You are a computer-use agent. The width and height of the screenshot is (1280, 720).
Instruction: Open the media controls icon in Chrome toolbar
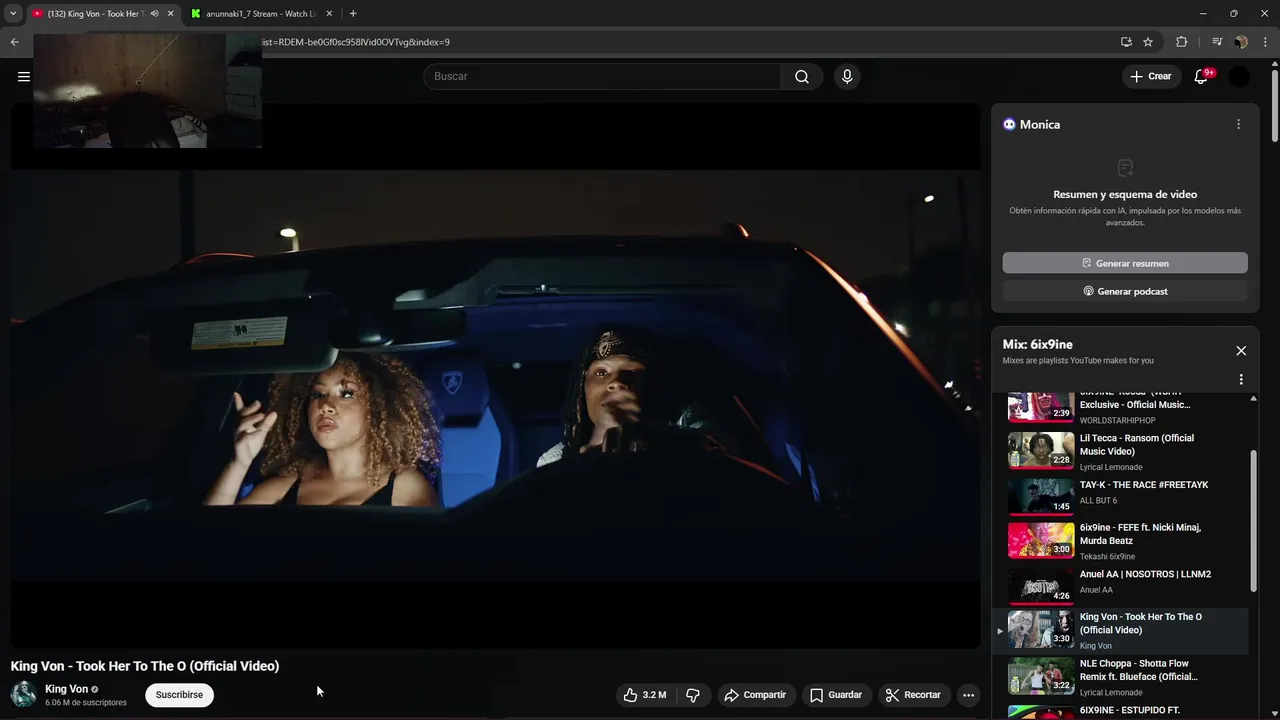point(1217,42)
